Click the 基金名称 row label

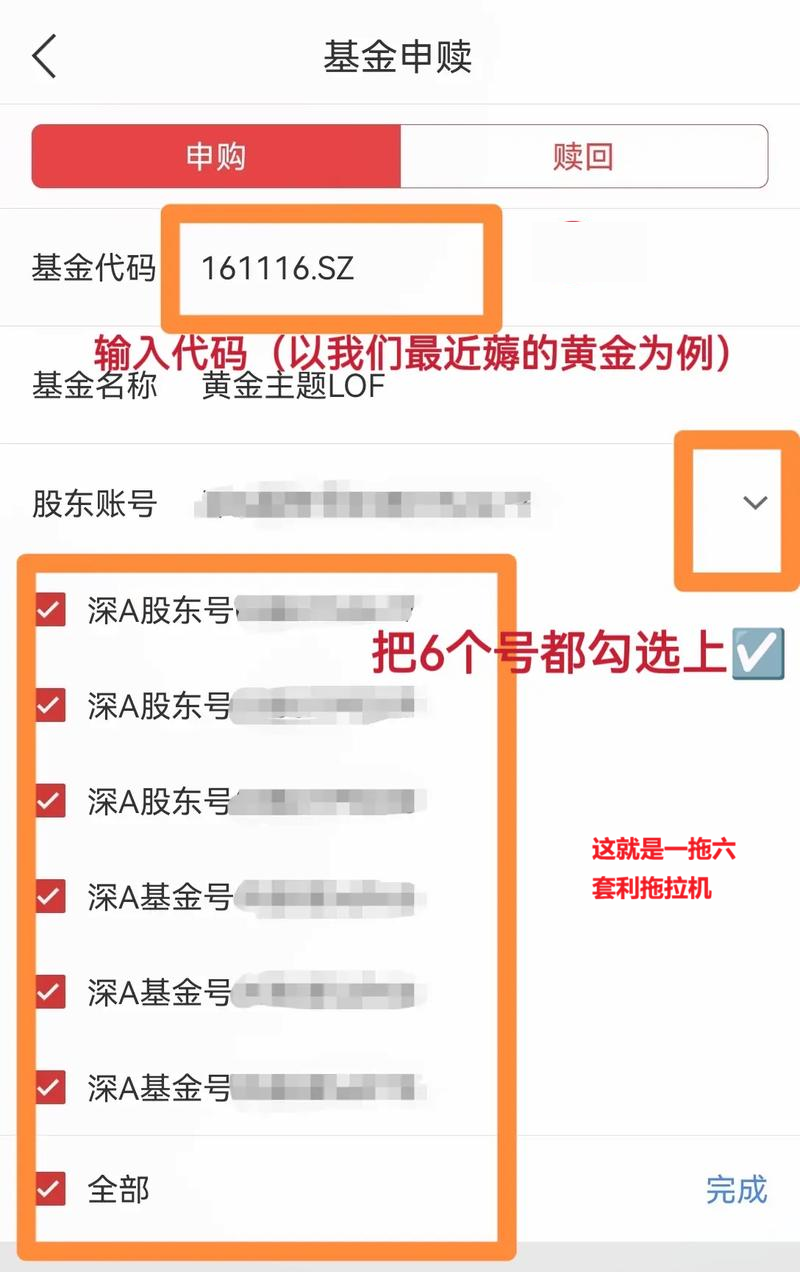click(x=94, y=385)
